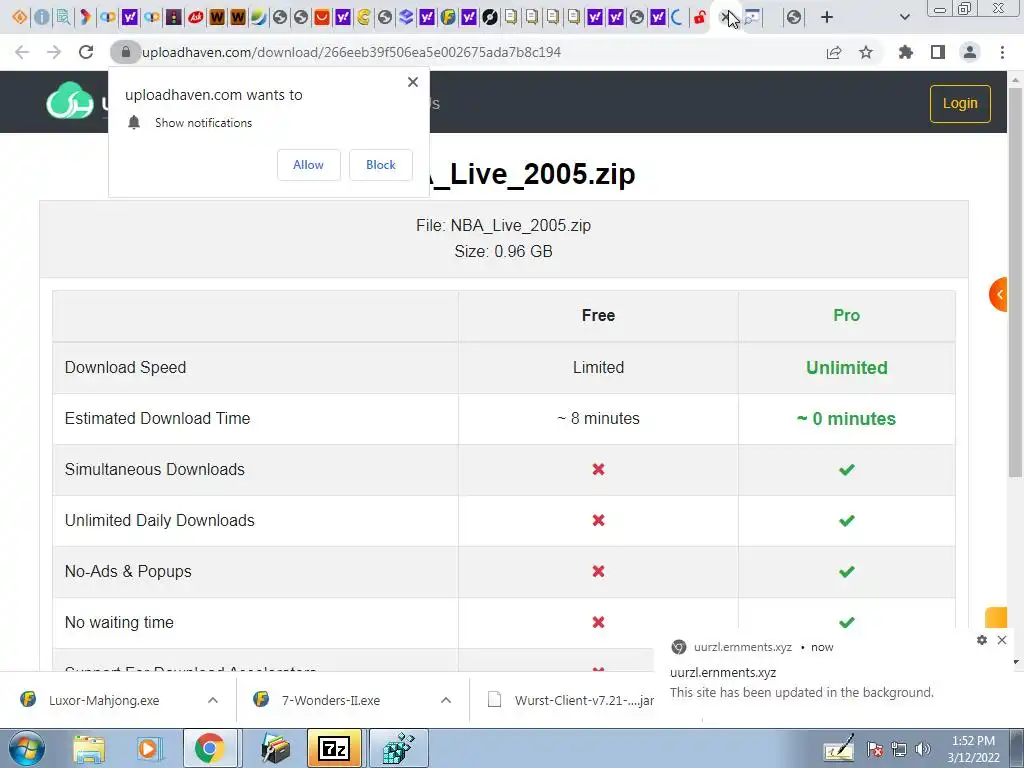Click 'File: NBA_Live_2005.zip' text

coord(504,225)
